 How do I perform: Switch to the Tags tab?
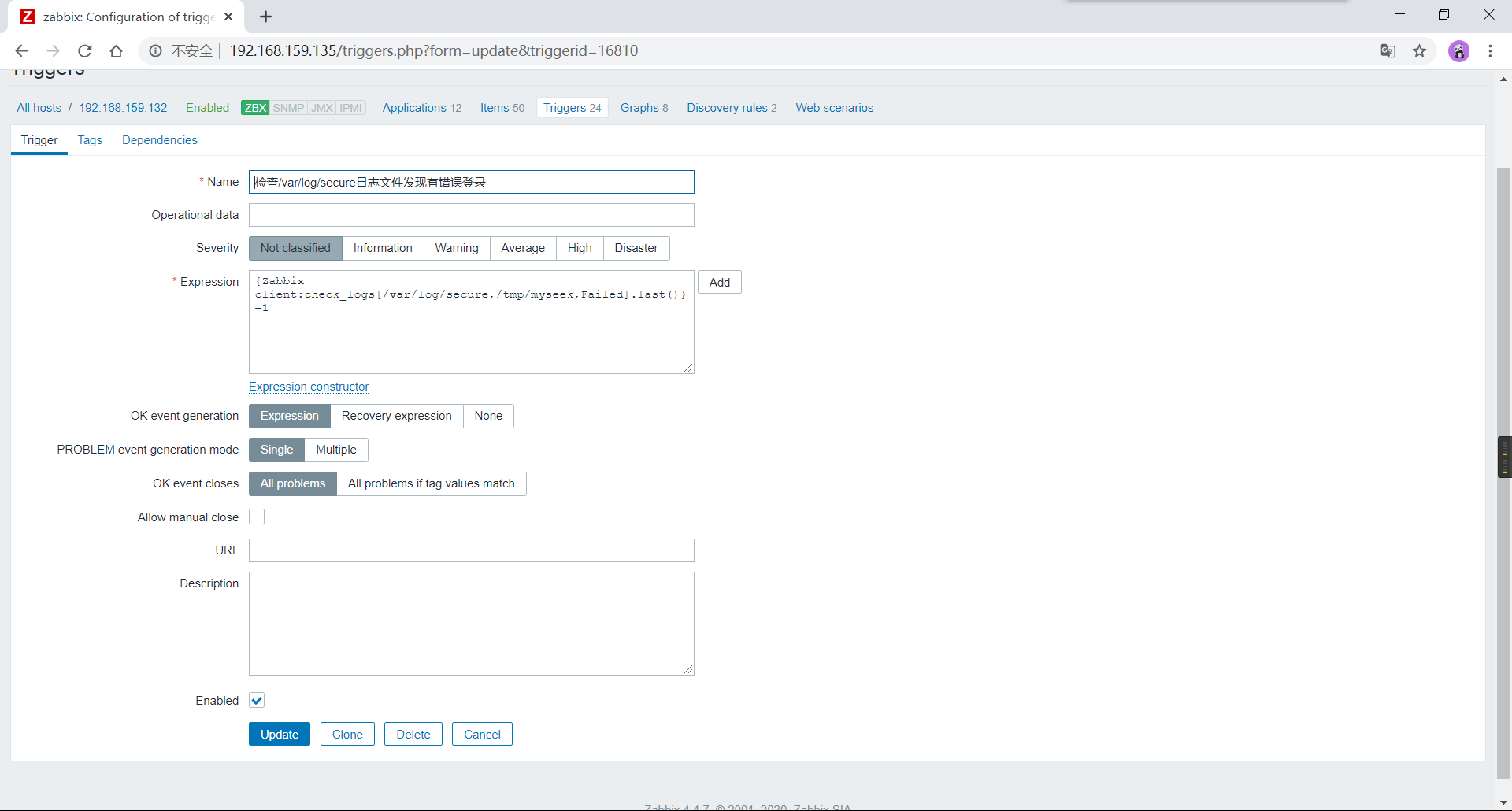click(x=90, y=140)
